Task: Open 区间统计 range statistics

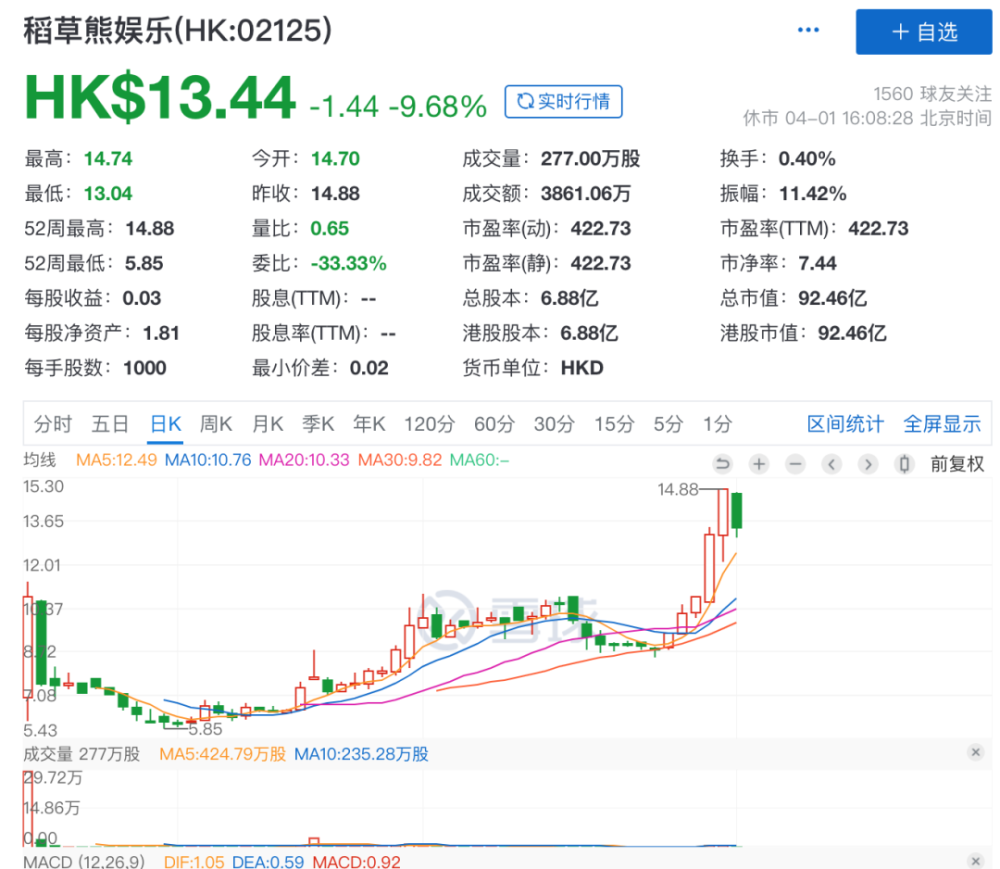Action: (845, 424)
